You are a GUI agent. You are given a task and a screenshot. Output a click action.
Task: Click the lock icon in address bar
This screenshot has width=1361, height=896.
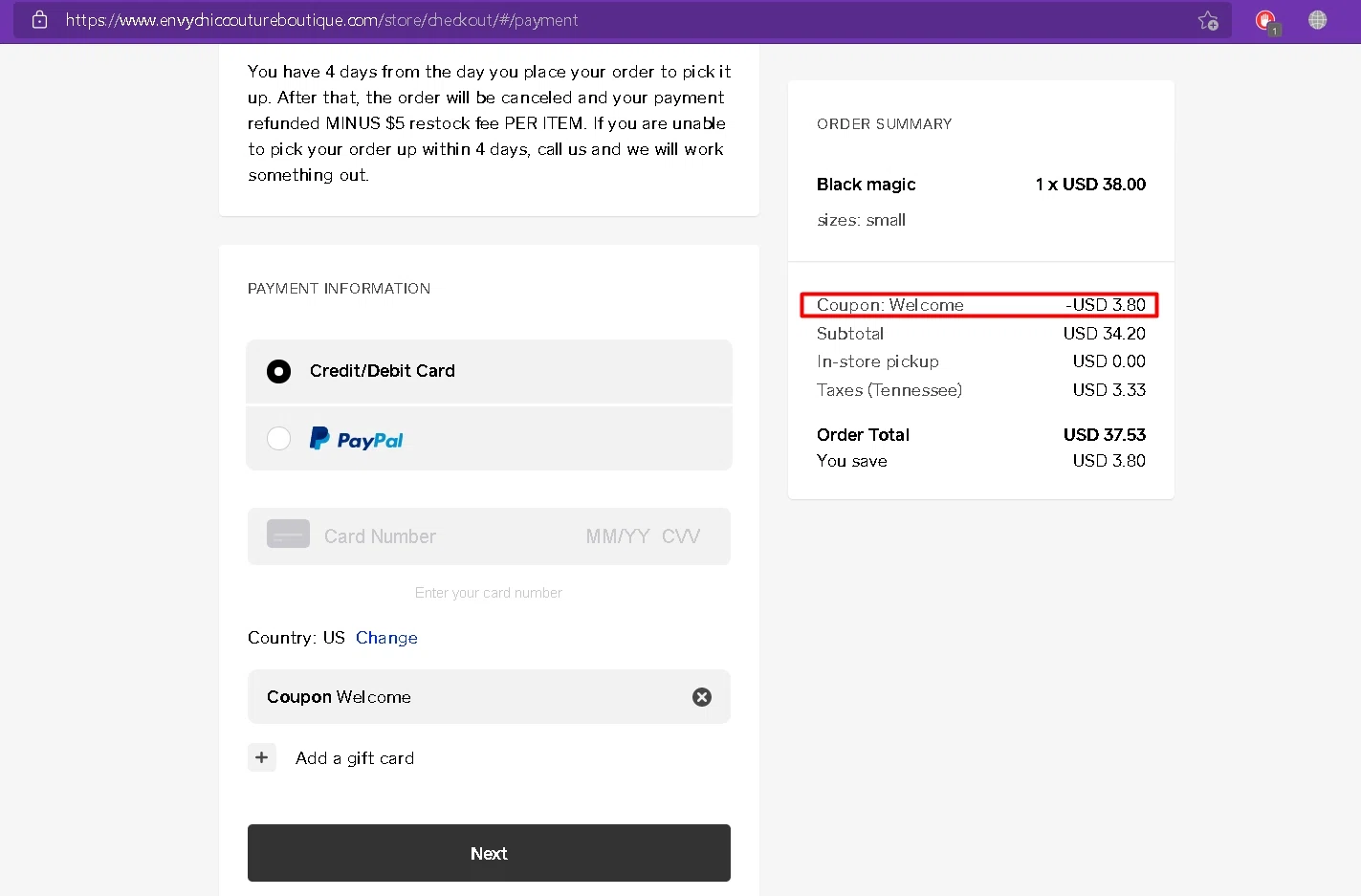click(39, 20)
